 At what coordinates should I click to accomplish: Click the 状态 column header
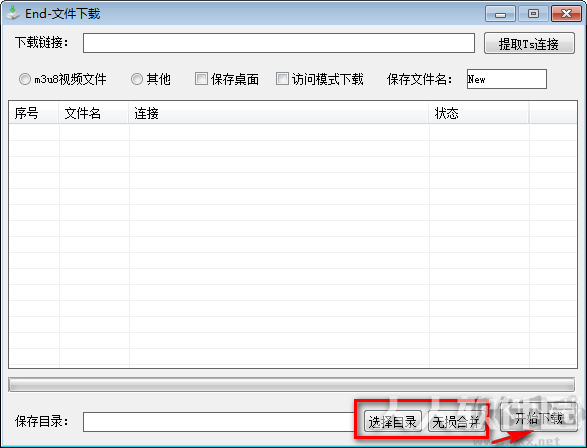point(479,113)
